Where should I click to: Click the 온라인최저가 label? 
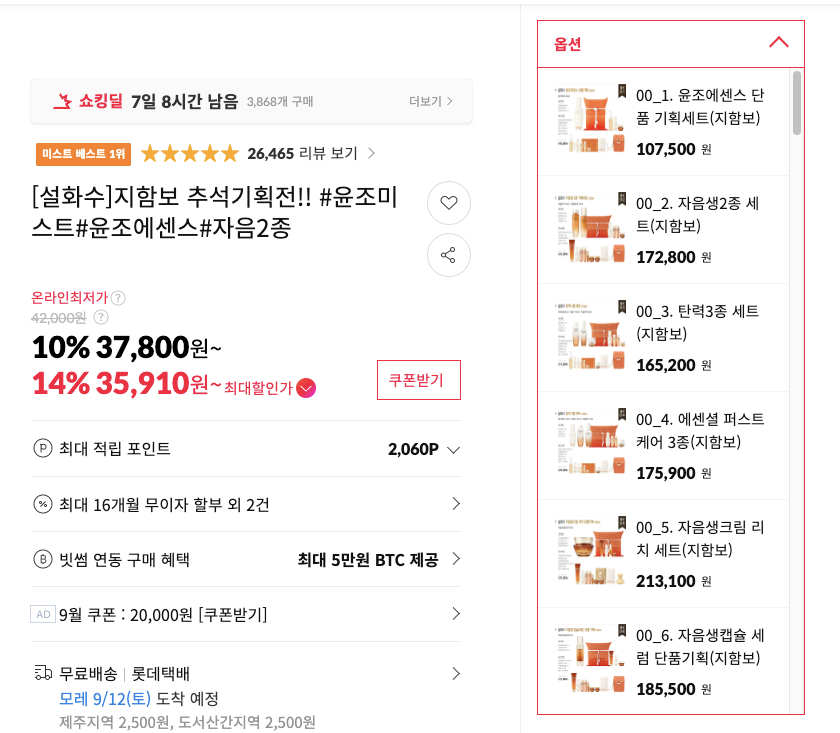tap(70, 297)
